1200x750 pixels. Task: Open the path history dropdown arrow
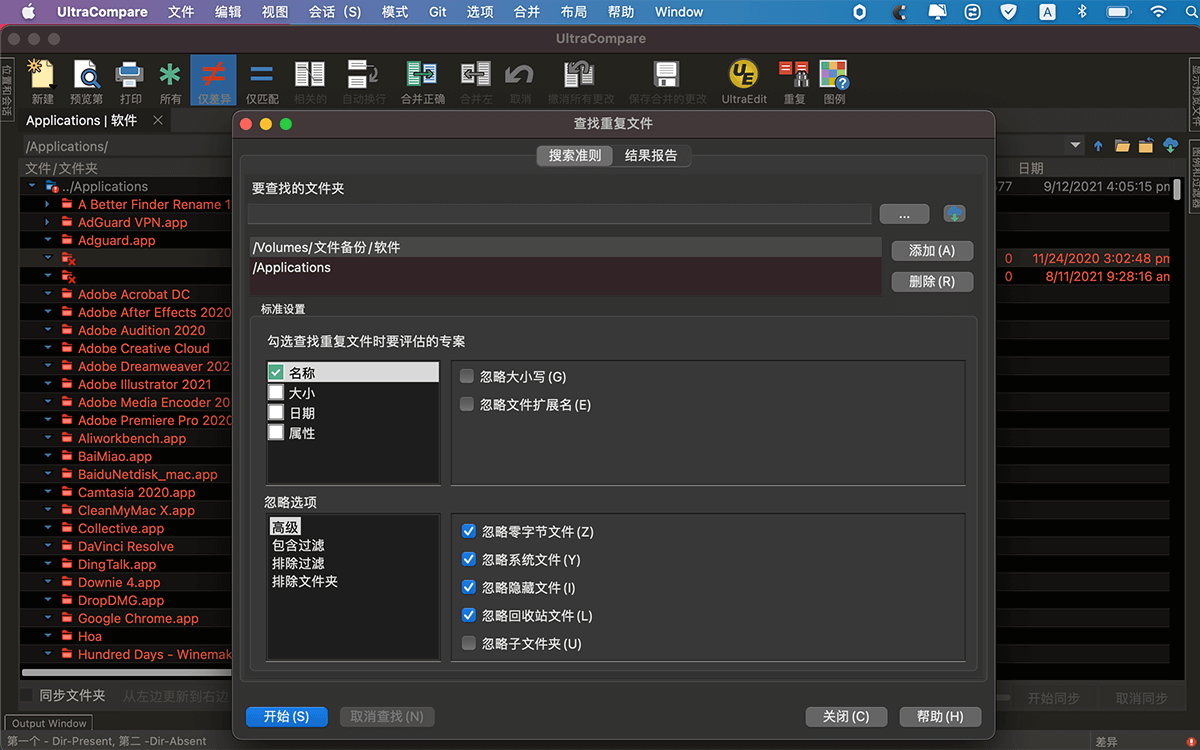(1076, 146)
